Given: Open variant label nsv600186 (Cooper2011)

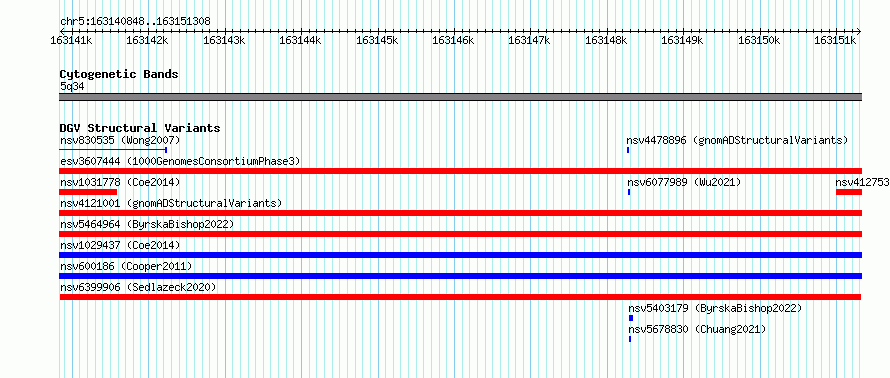Looking at the screenshot, I should pos(126,266).
